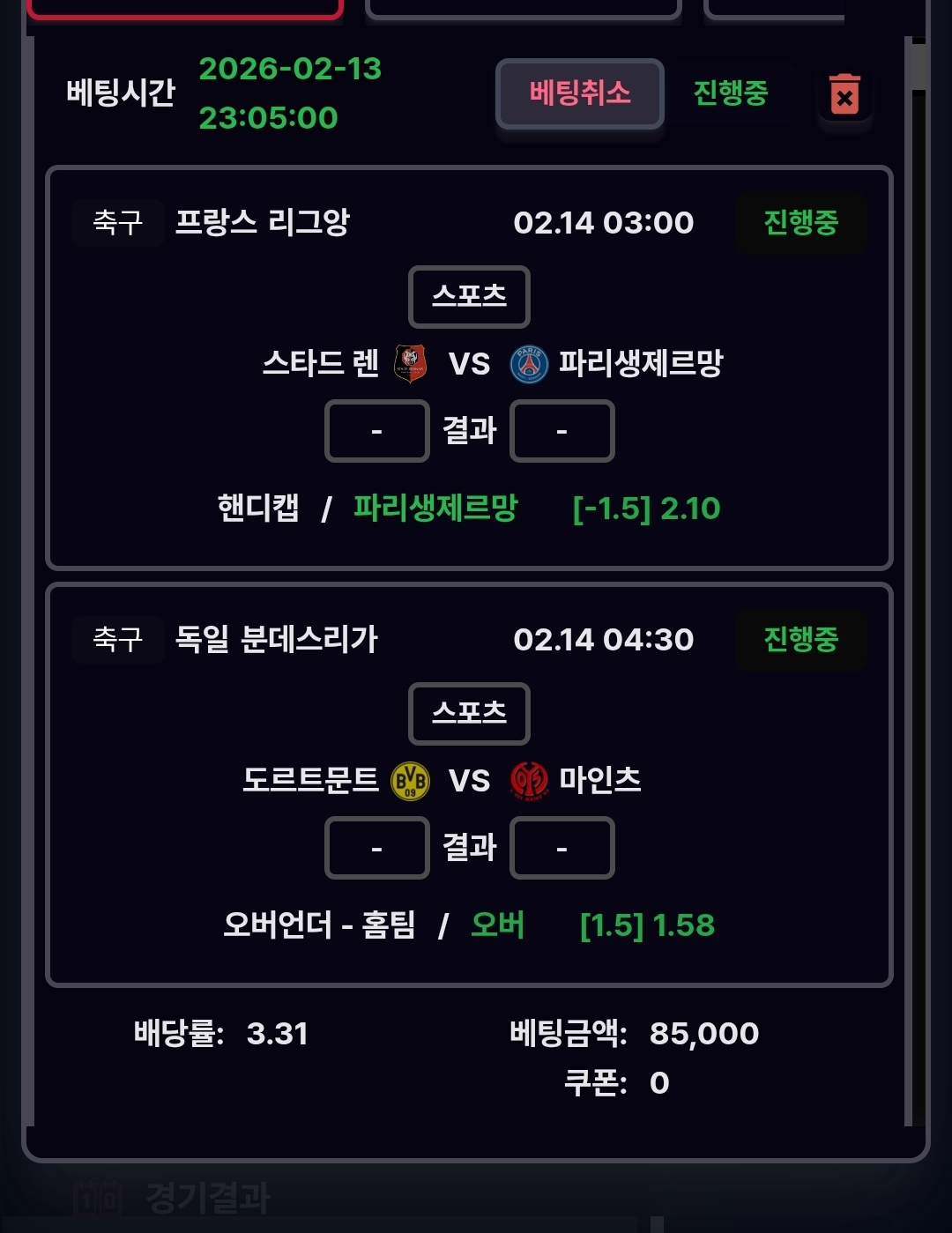Select the 축구 tag beside 프랑스 리그앙

click(117, 222)
